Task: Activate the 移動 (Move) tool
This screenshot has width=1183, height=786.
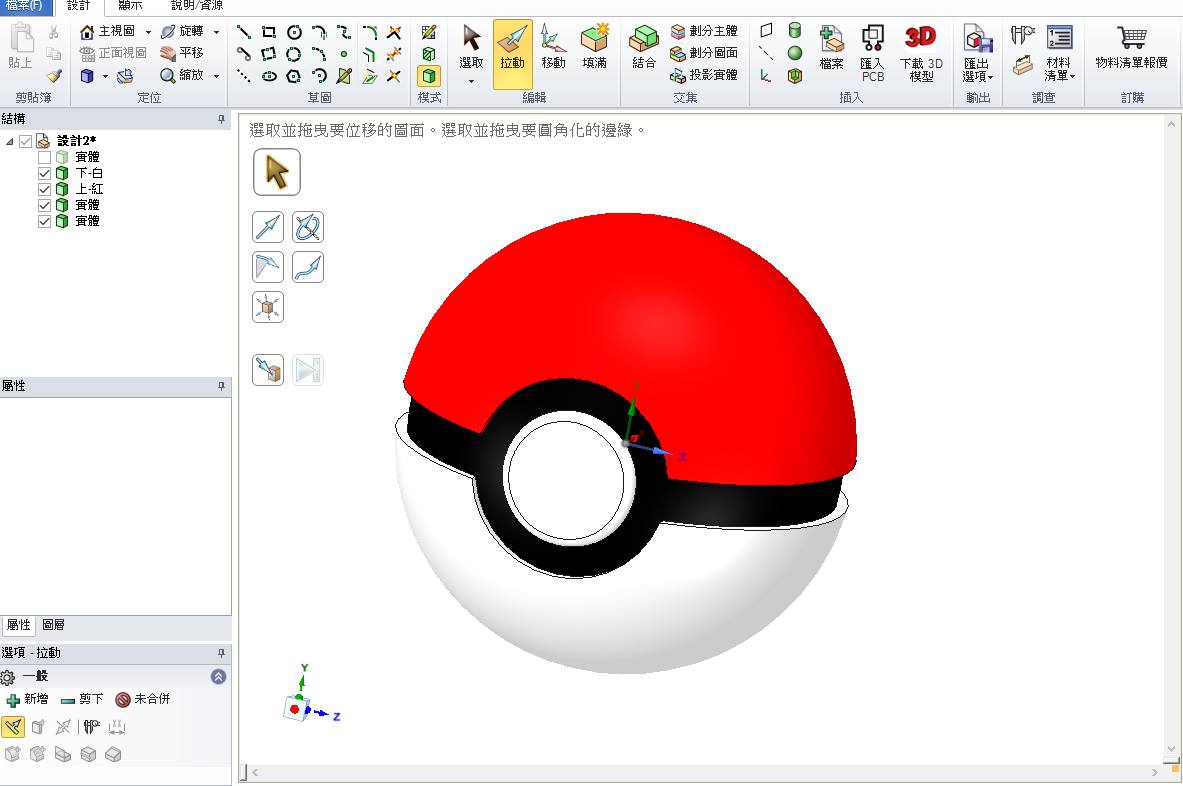Action: [553, 48]
